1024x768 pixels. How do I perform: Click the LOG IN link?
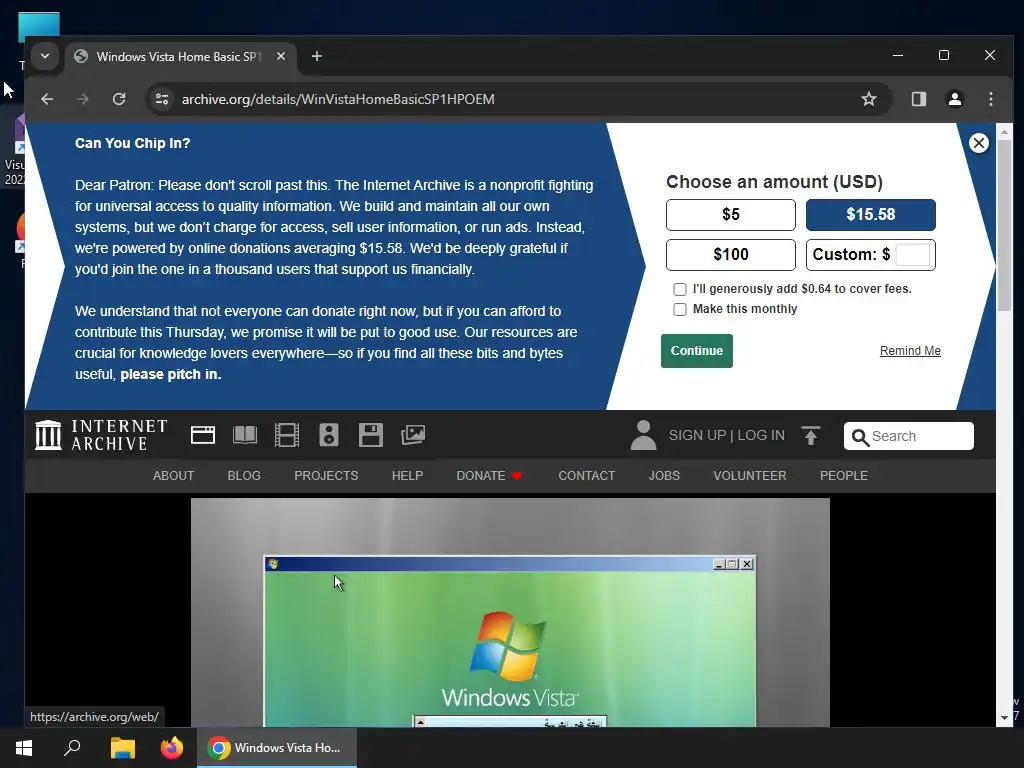click(x=761, y=436)
